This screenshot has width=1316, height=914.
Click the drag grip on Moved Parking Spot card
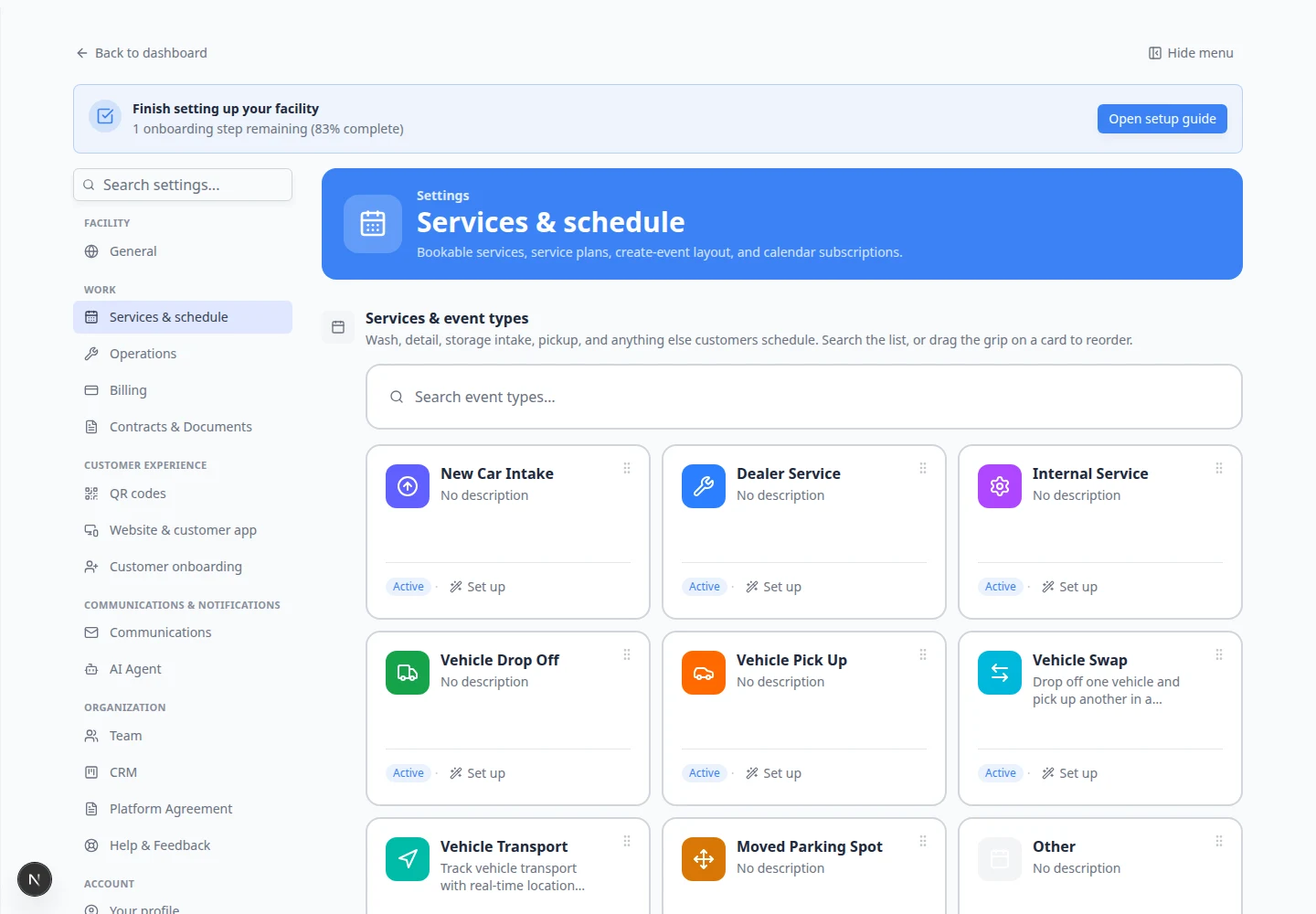(x=923, y=841)
